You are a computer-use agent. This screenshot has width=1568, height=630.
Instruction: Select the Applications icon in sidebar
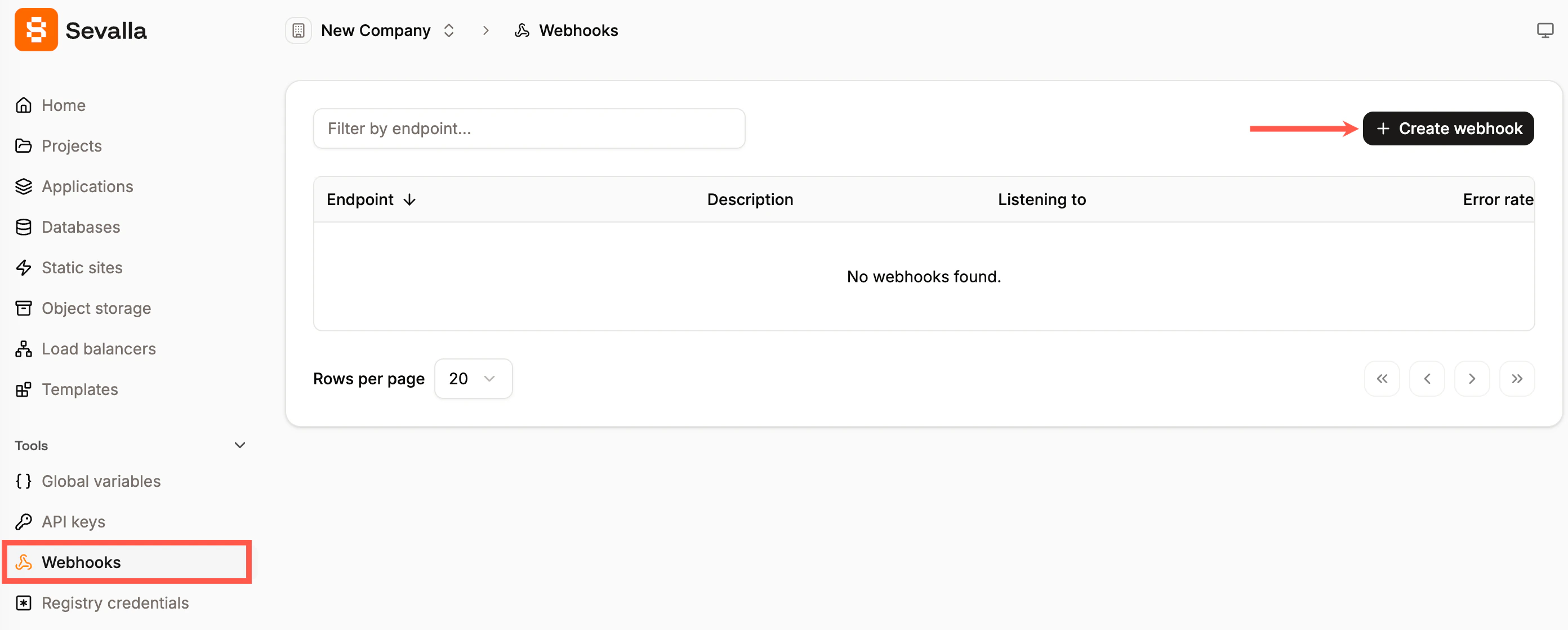[x=23, y=186]
